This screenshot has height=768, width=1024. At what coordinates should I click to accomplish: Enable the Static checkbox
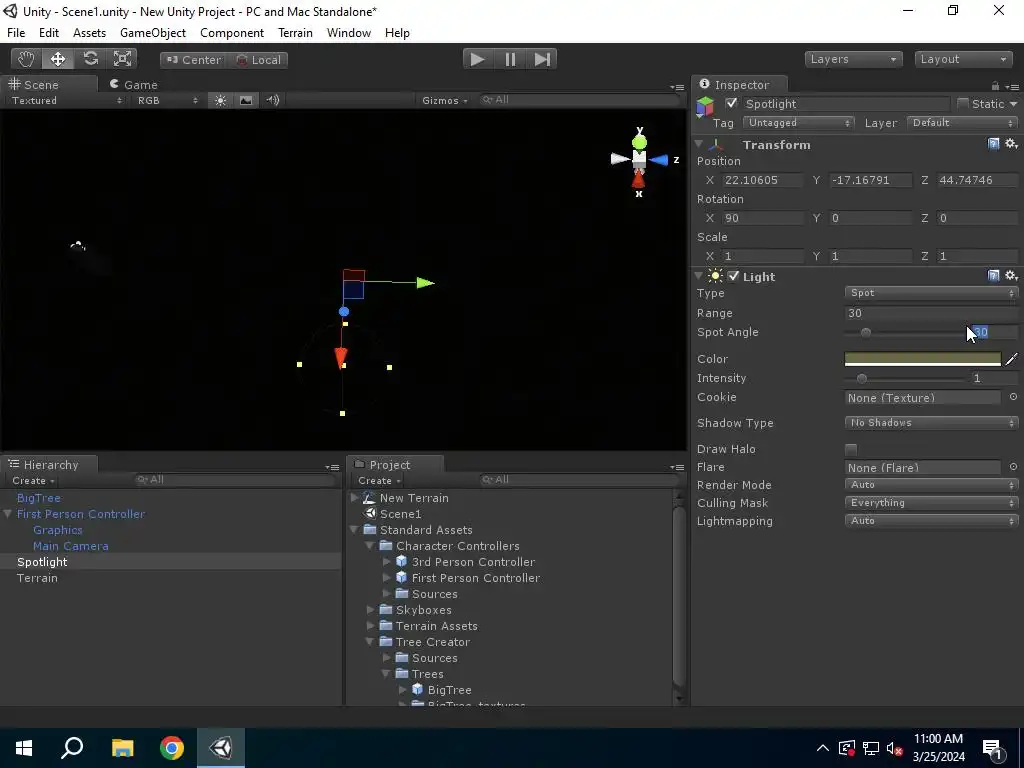963,103
